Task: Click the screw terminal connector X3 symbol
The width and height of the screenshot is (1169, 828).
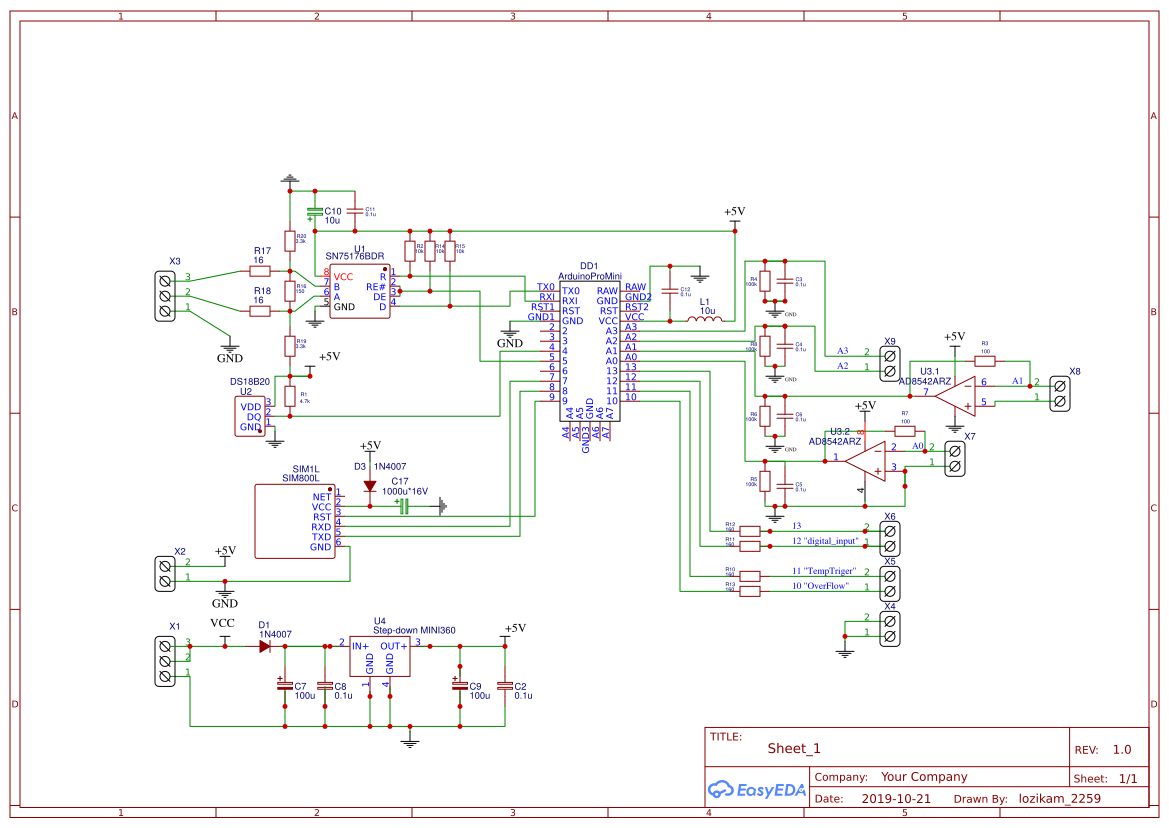Action: click(163, 294)
